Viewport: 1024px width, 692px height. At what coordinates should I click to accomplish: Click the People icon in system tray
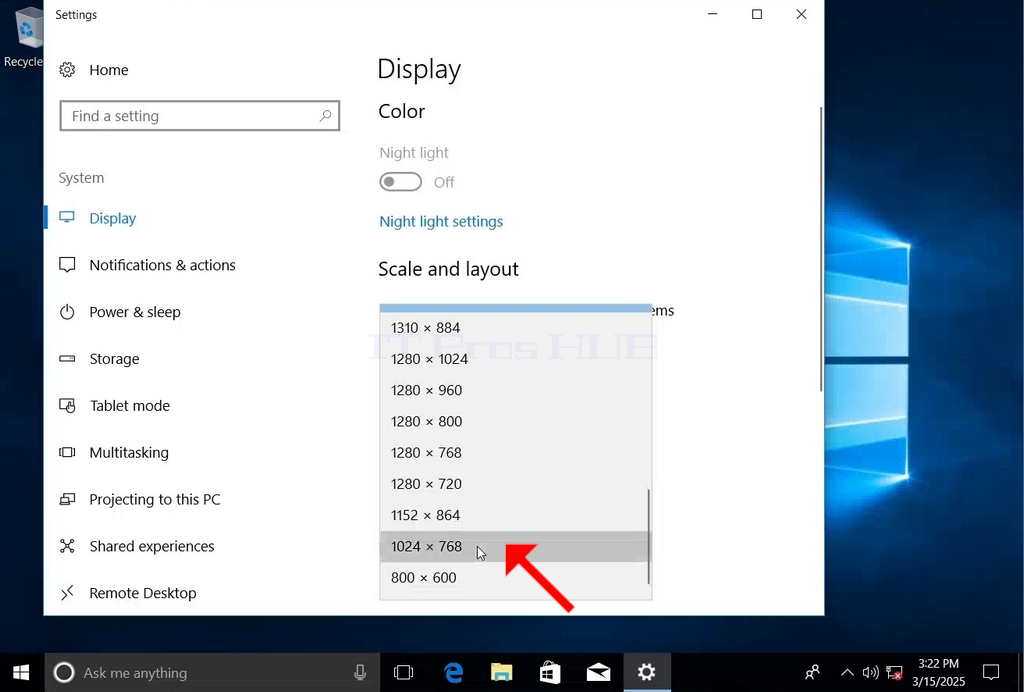(812, 672)
